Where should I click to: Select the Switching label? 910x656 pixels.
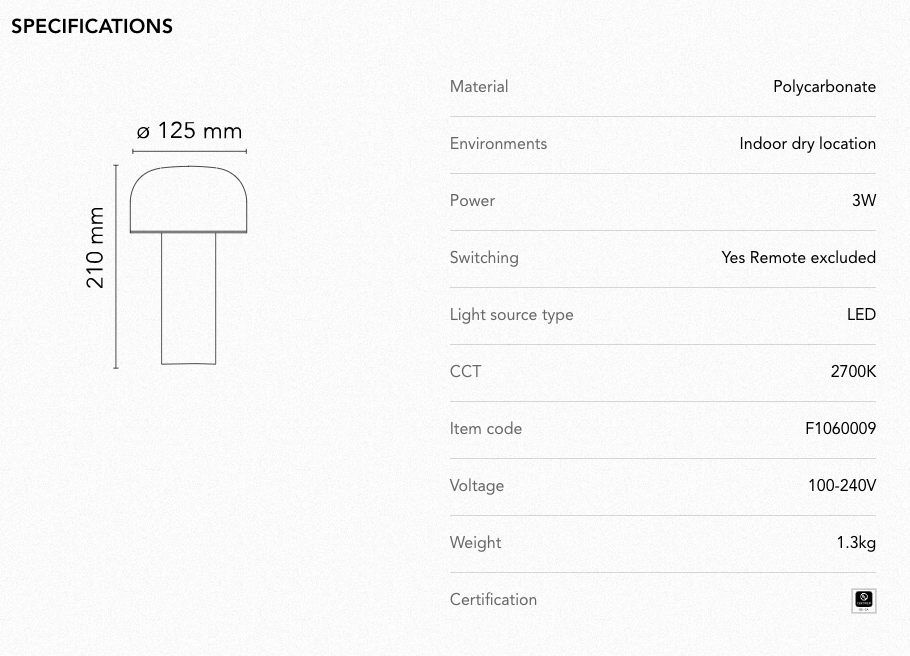tap(484, 258)
